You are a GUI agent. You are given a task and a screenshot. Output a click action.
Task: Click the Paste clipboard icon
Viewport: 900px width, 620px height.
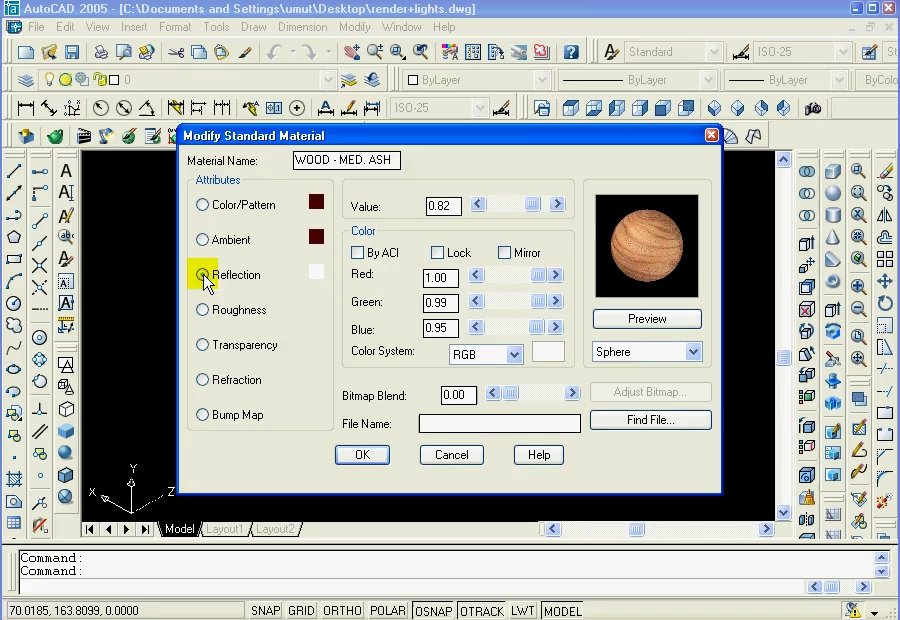click(222, 52)
